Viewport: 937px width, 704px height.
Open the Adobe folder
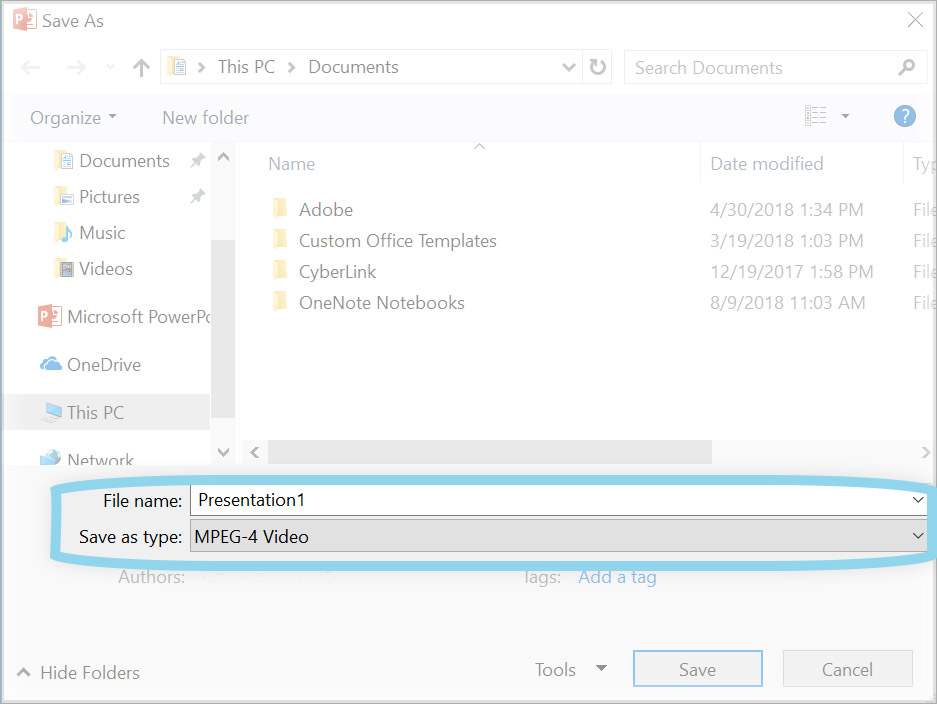click(325, 210)
